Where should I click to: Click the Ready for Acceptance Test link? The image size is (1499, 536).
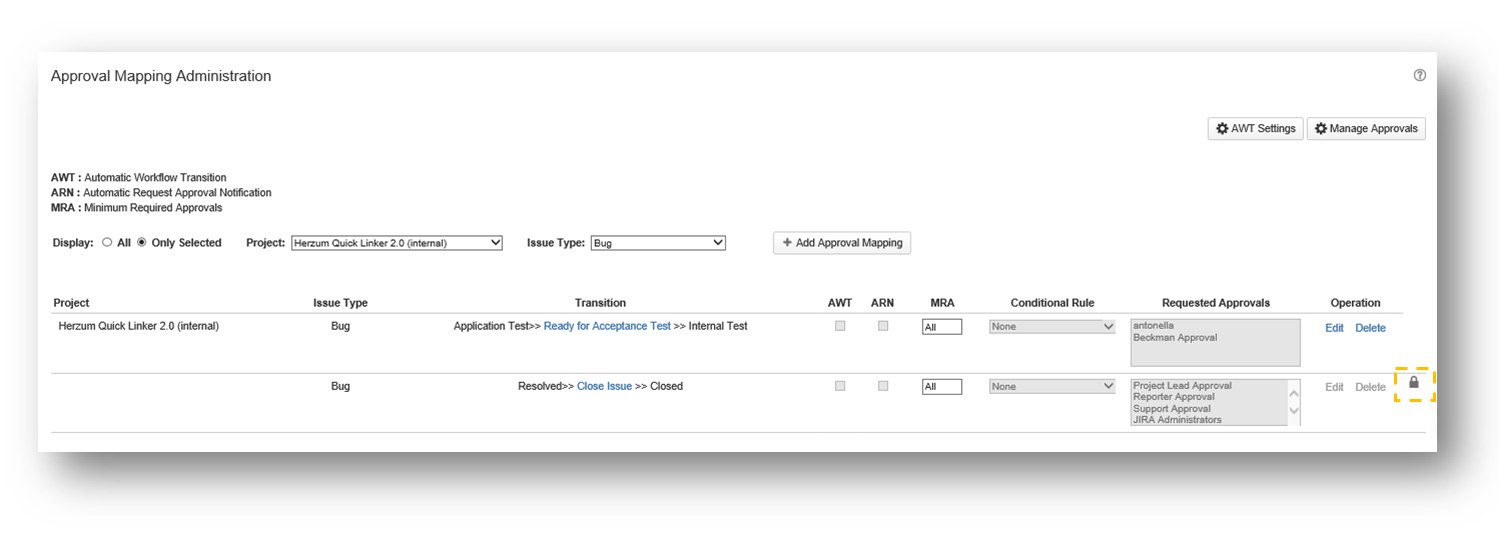607,327
